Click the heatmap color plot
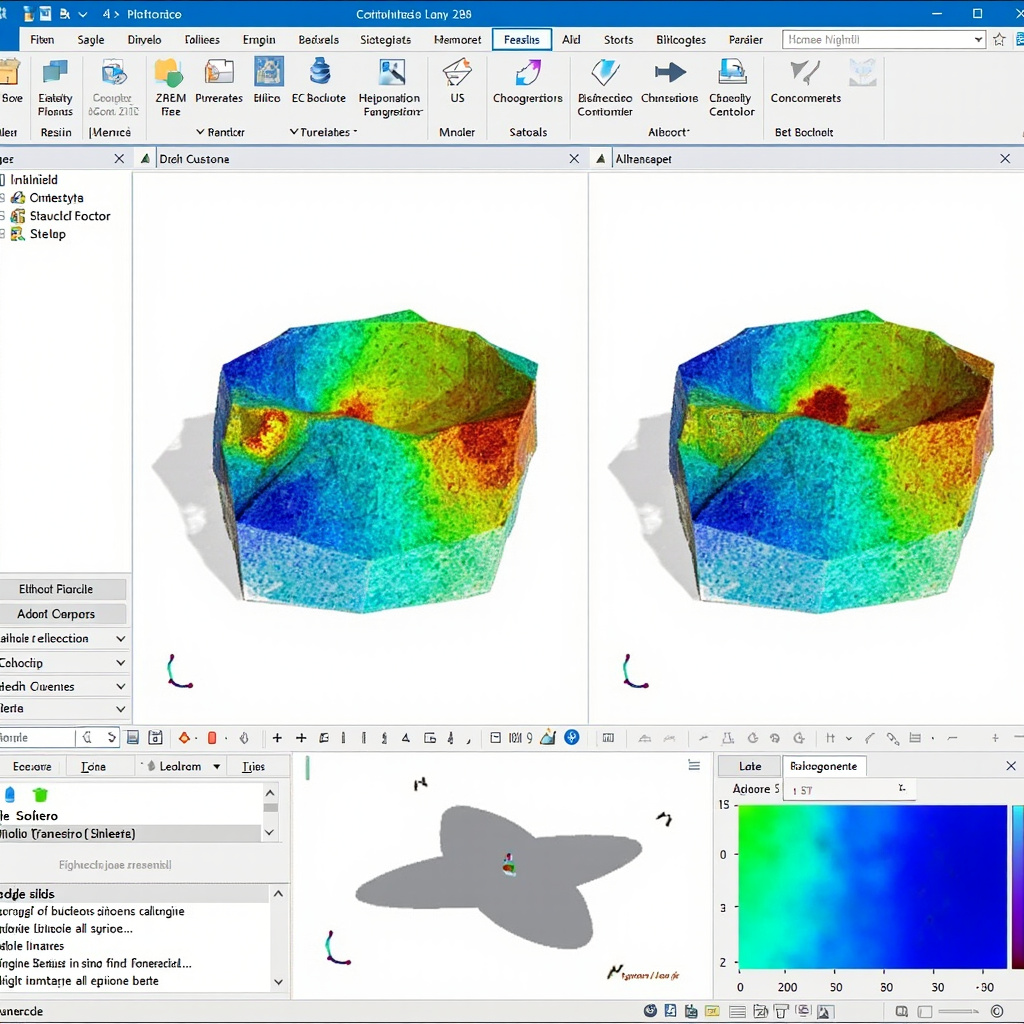Viewport: 1024px width, 1024px height. click(x=872, y=887)
